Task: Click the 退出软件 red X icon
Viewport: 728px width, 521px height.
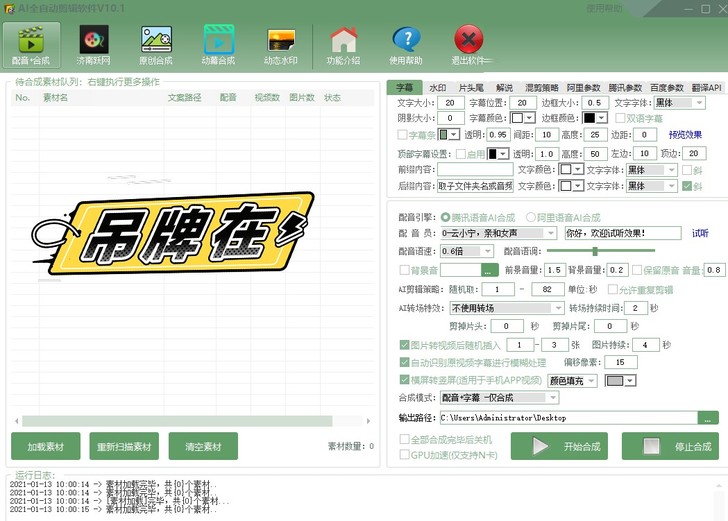Action: [x=469, y=46]
